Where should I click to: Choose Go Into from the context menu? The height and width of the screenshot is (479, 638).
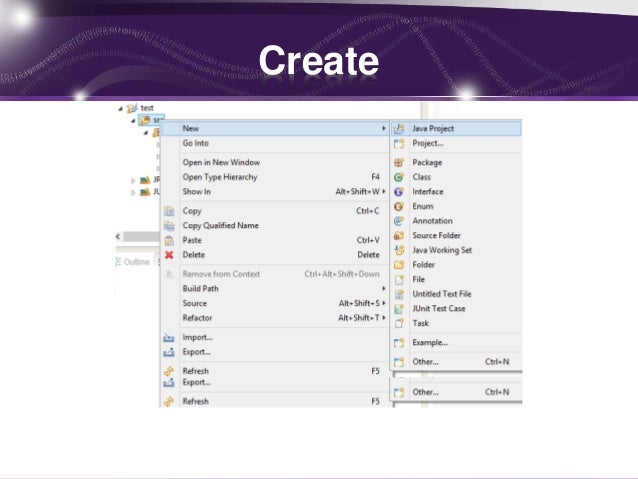(275, 143)
